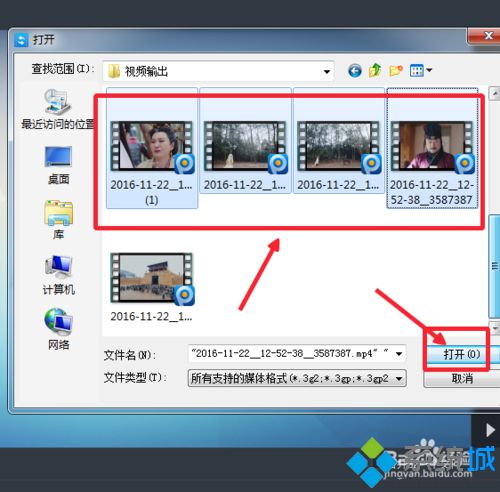Image resolution: width=500 pixels, height=492 pixels.
Task: Click the scroll up arrow of file list
Action: pyautogui.click(x=494, y=93)
